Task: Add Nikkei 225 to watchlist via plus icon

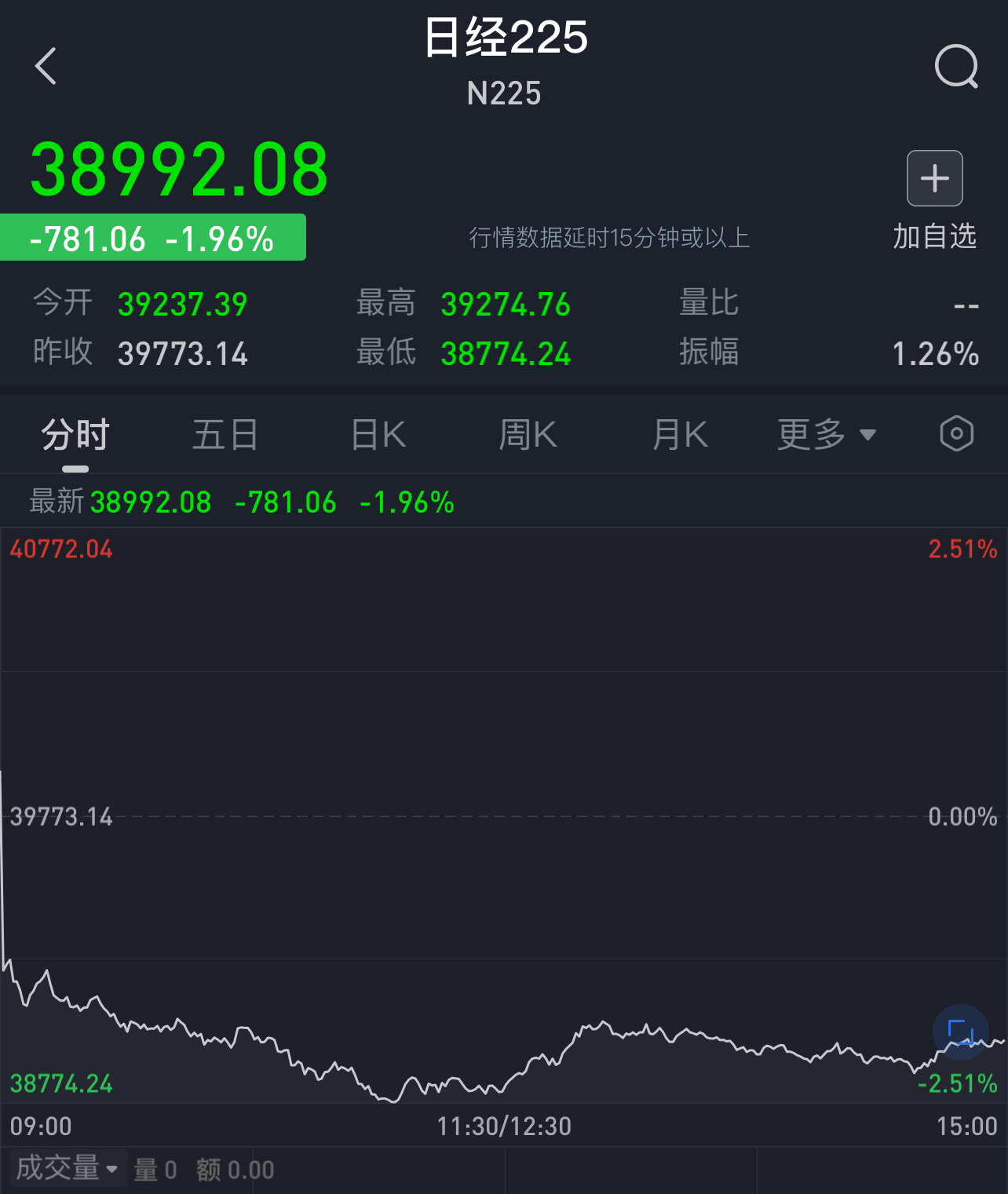Action: (935, 178)
